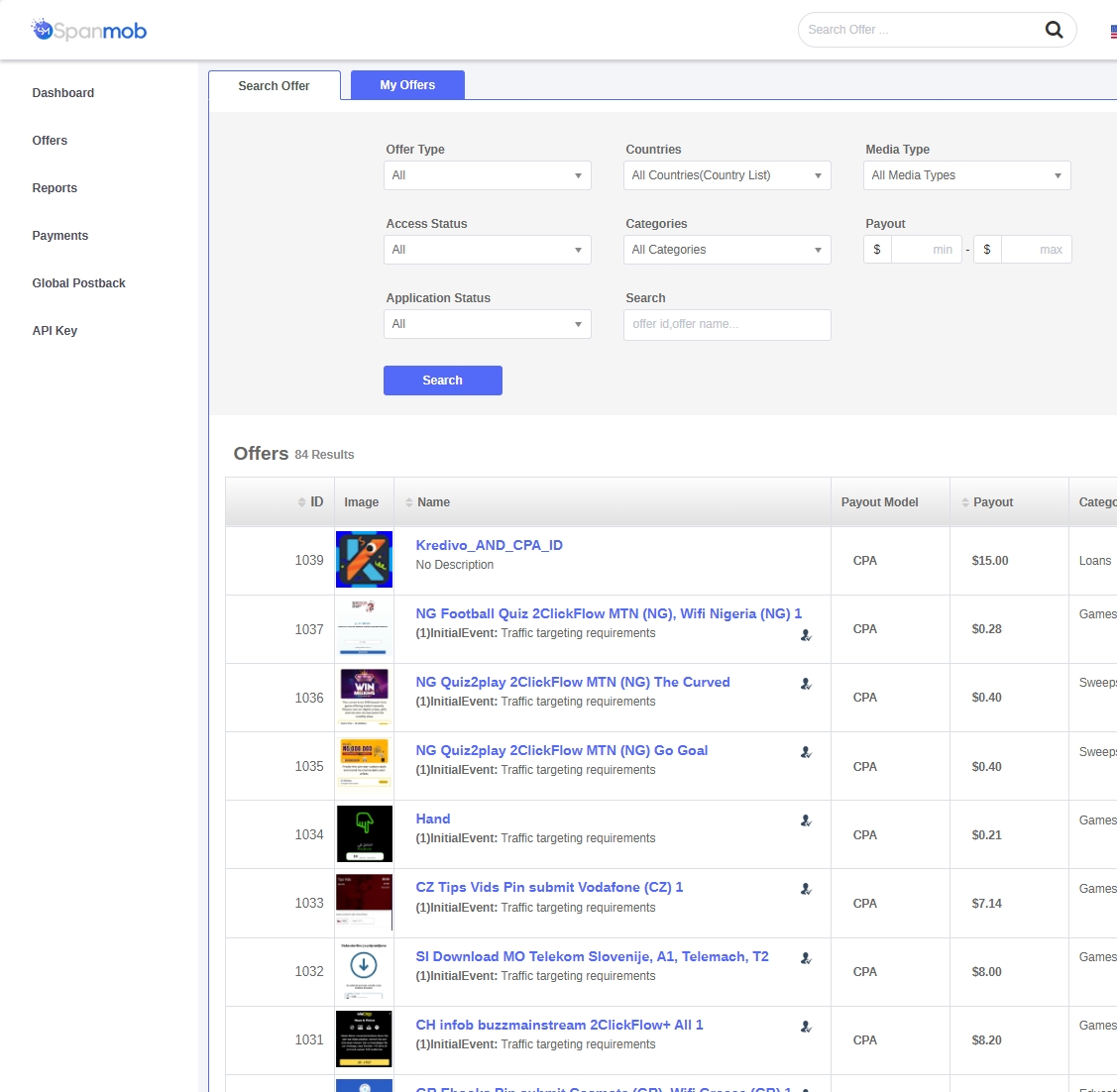Click the $0.21 payout value
The height and width of the screenshot is (1092, 1117).
coord(986,834)
